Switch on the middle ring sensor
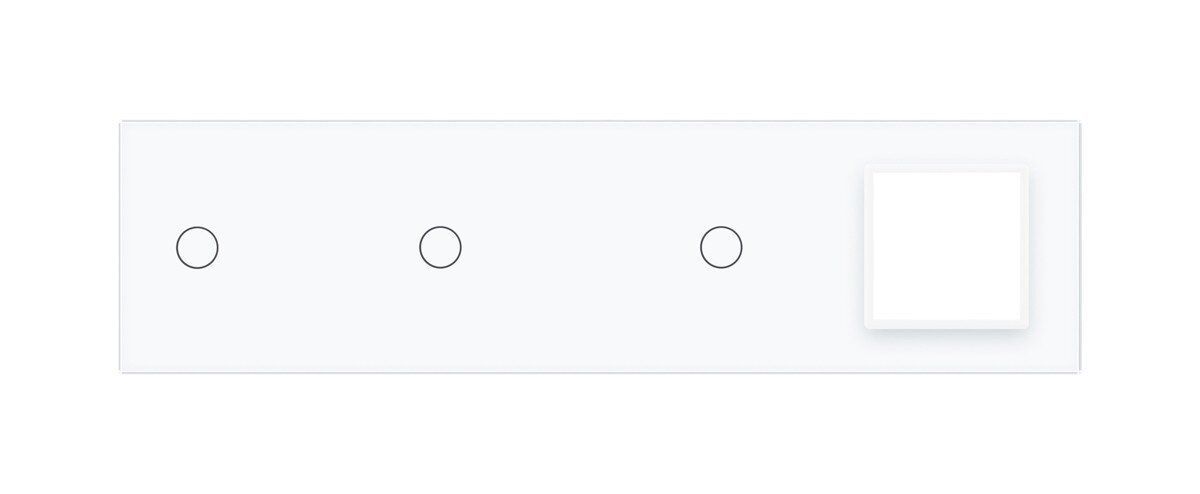This screenshot has height=494, width=1200. pos(440,246)
